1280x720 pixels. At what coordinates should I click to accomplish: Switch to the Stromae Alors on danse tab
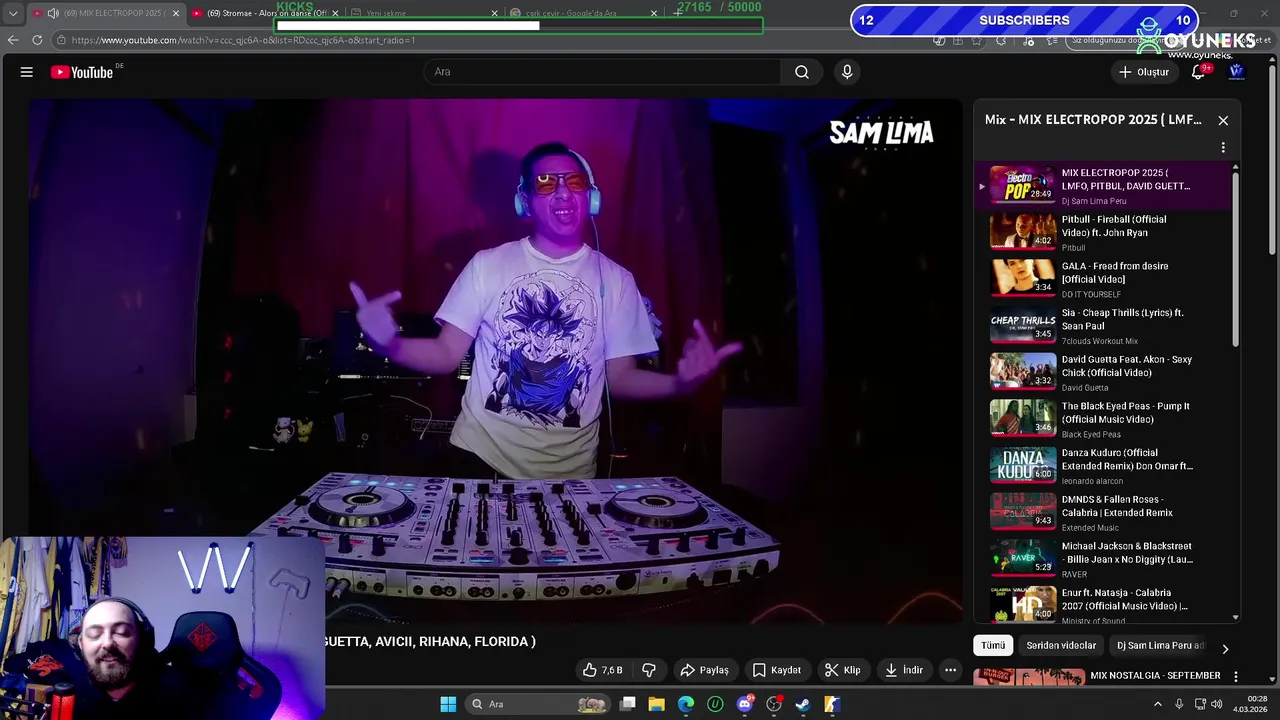pos(266,13)
